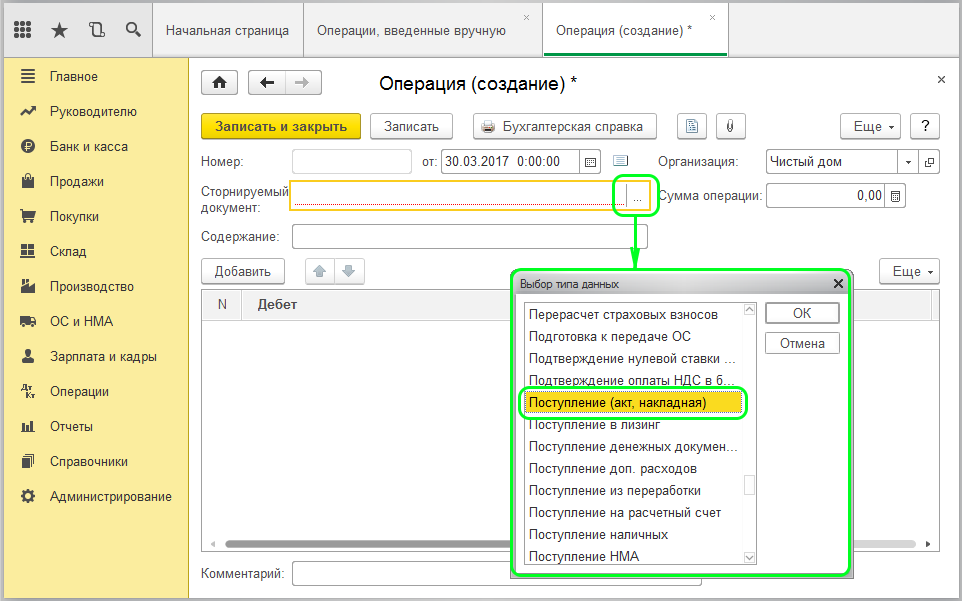Click the back arrow navigation button

pyautogui.click(x=267, y=83)
